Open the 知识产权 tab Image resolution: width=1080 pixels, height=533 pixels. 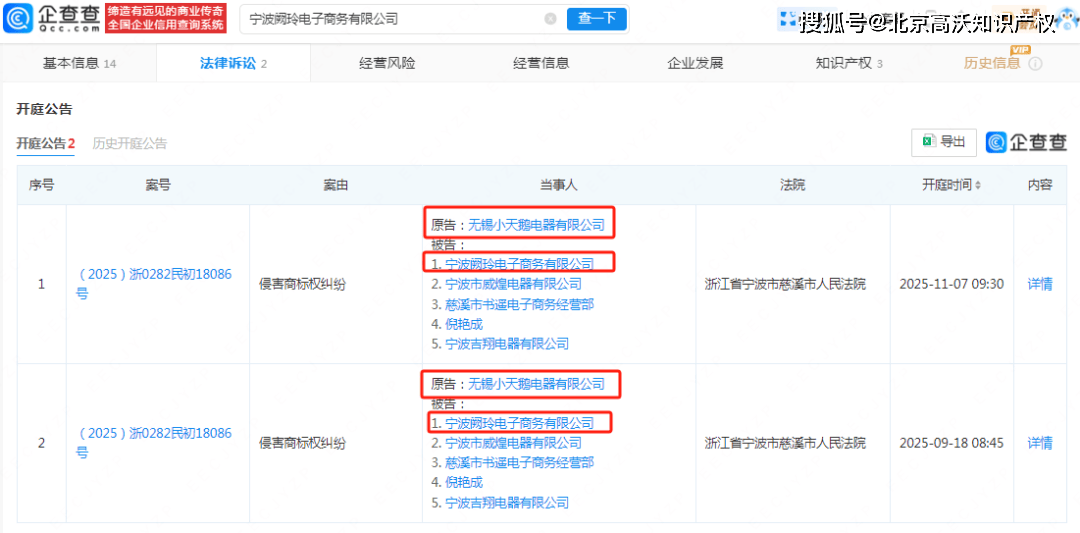[x=848, y=63]
